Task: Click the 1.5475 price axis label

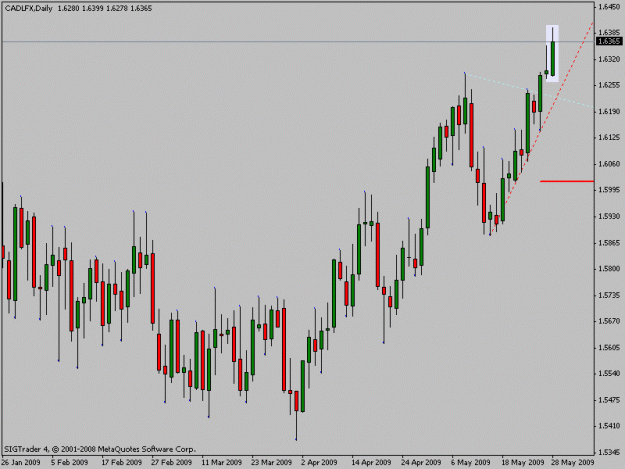Action: point(609,400)
